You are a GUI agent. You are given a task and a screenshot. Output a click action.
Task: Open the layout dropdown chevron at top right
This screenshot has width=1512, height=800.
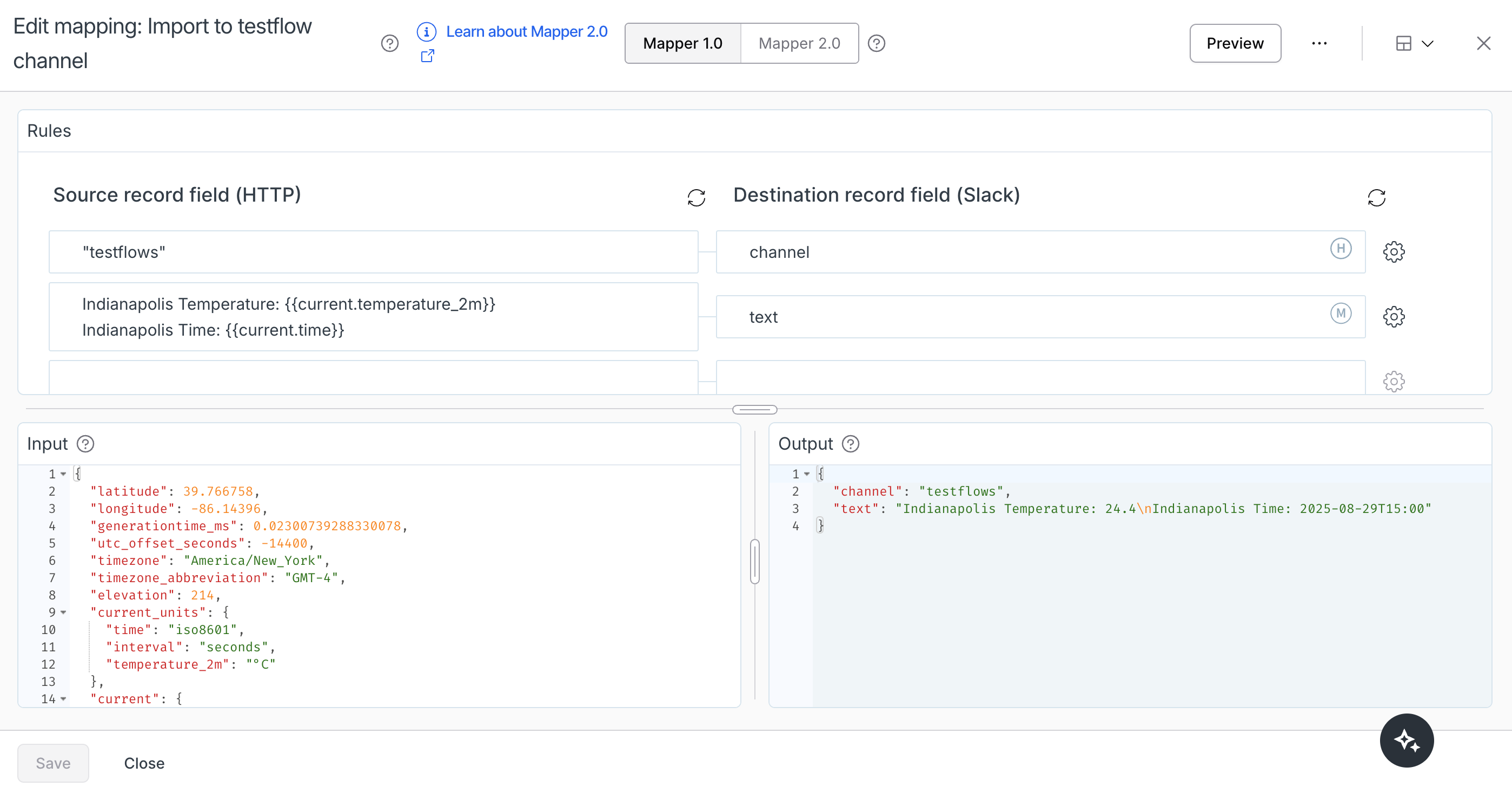coord(1428,43)
